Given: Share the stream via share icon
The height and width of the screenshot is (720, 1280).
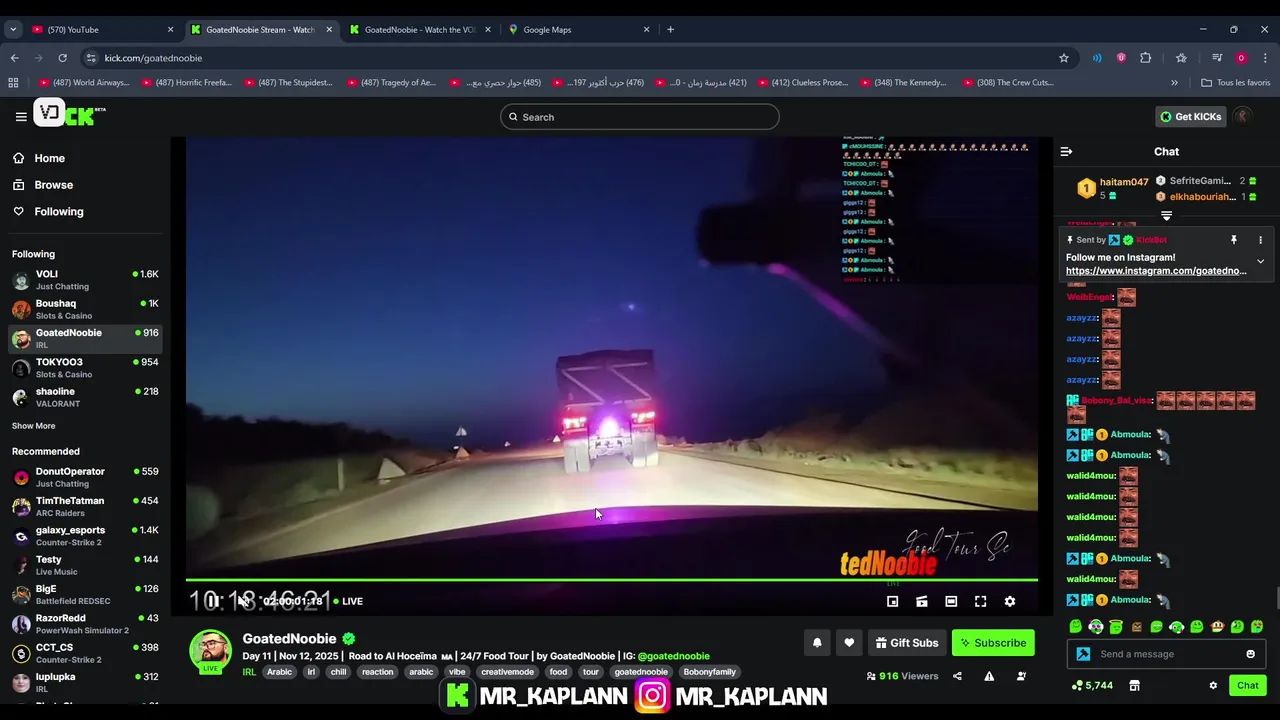Looking at the screenshot, I should 957,676.
